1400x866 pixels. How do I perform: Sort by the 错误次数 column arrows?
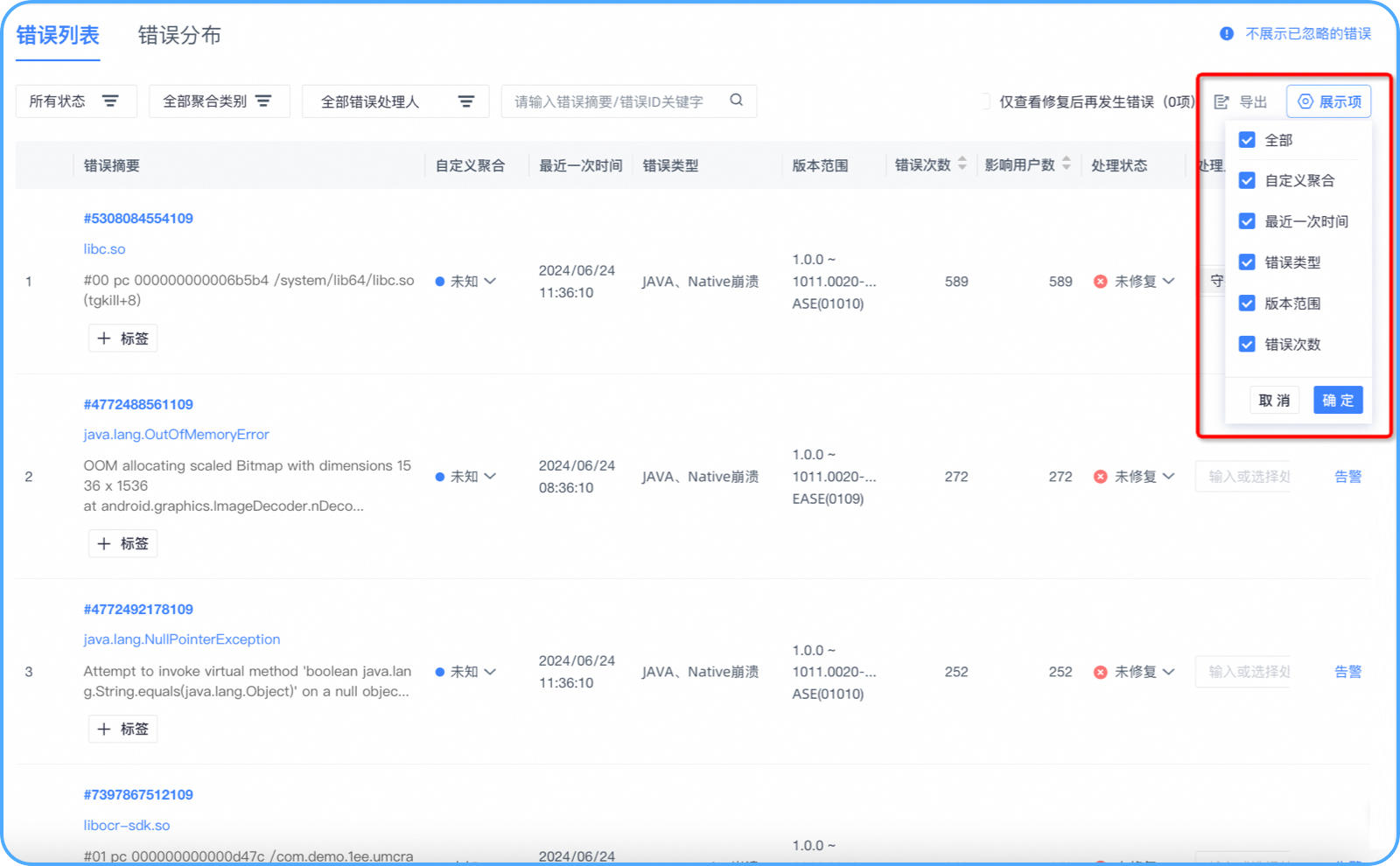pos(962,164)
